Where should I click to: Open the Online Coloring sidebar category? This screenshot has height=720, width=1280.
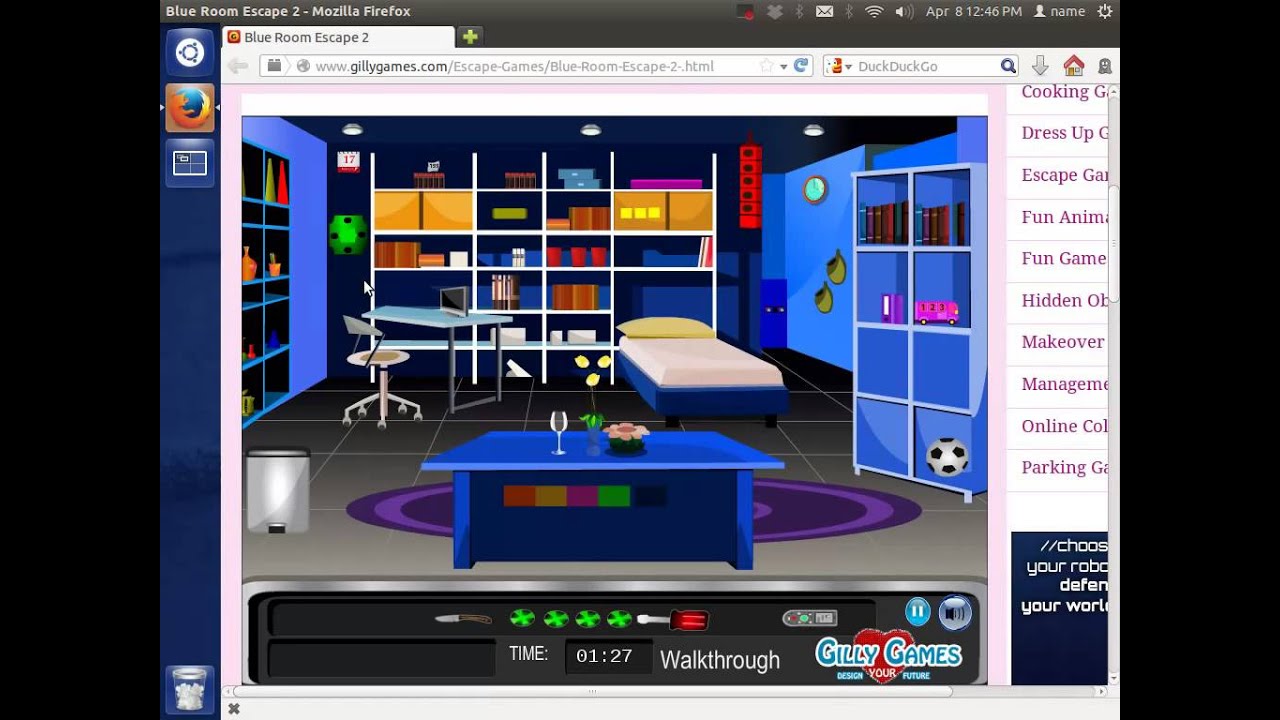point(1064,426)
